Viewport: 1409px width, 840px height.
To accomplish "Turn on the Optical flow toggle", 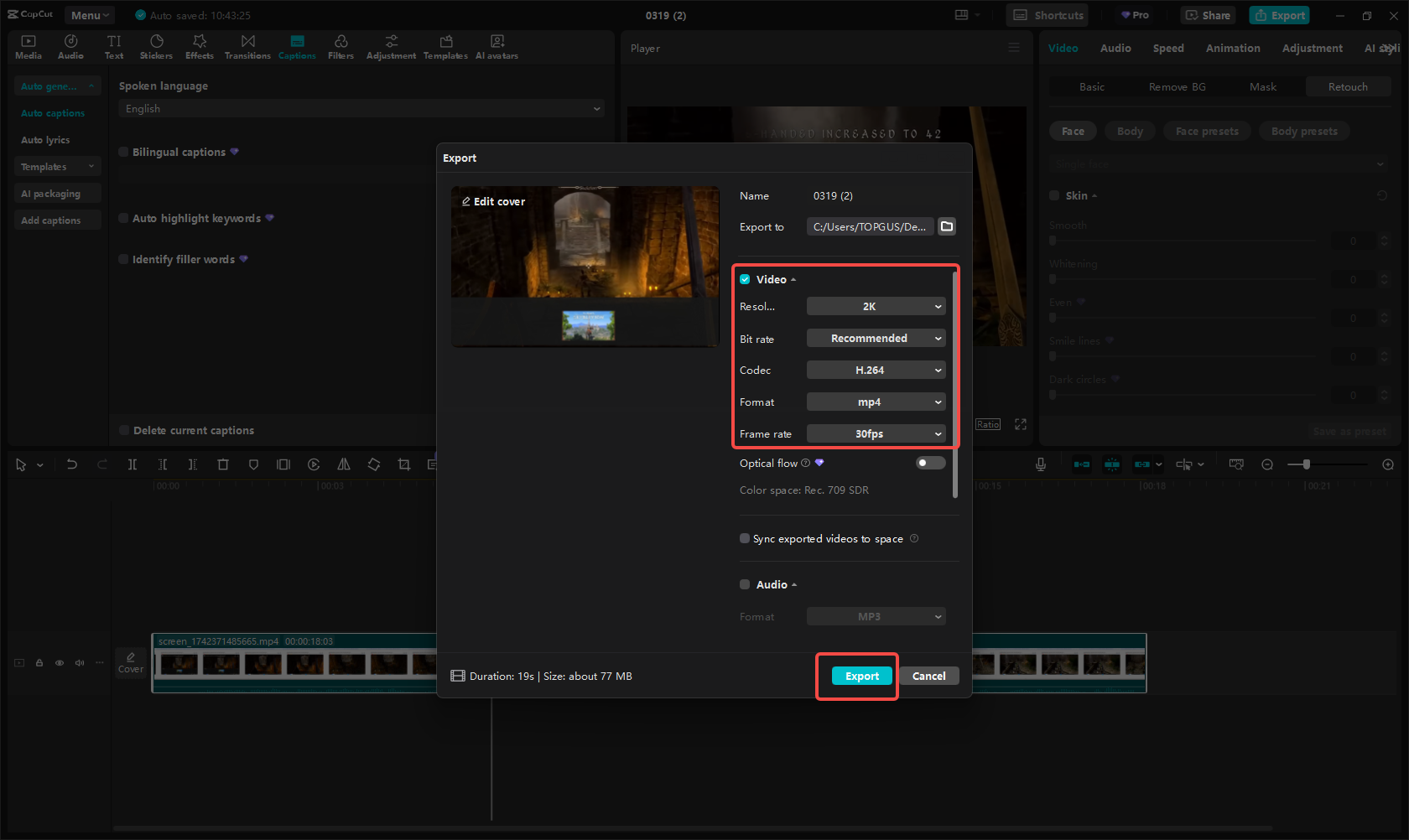I will pyautogui.click(x=930, y=463).
